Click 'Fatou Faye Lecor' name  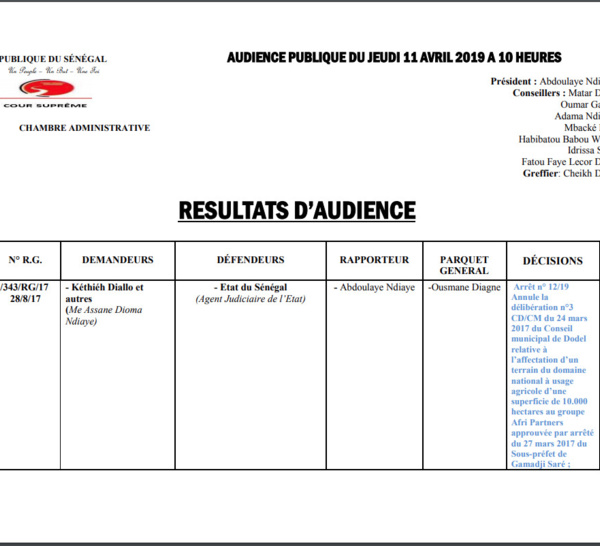coord(557,162)
